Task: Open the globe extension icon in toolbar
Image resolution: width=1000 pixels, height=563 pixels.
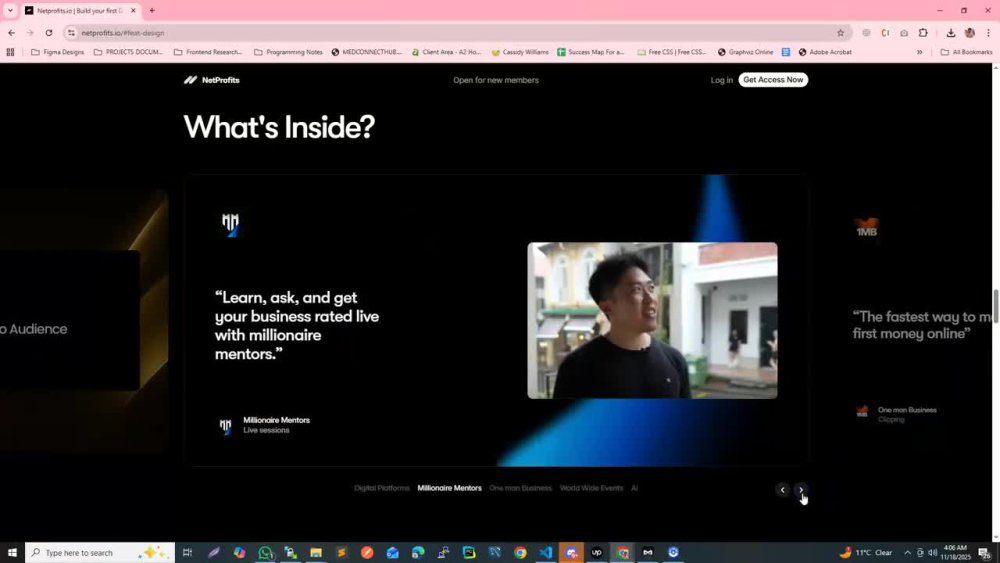Action: point(865,33)
